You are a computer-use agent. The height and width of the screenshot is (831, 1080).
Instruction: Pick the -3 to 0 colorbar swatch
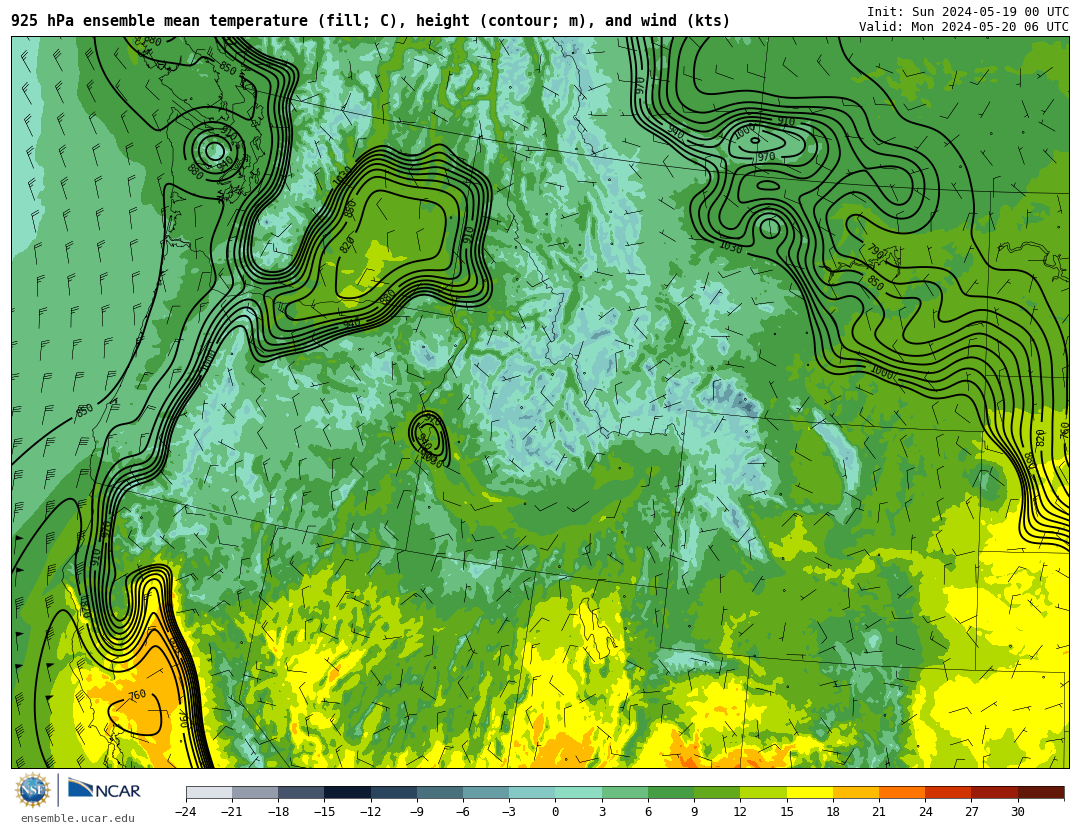point(532,792)
